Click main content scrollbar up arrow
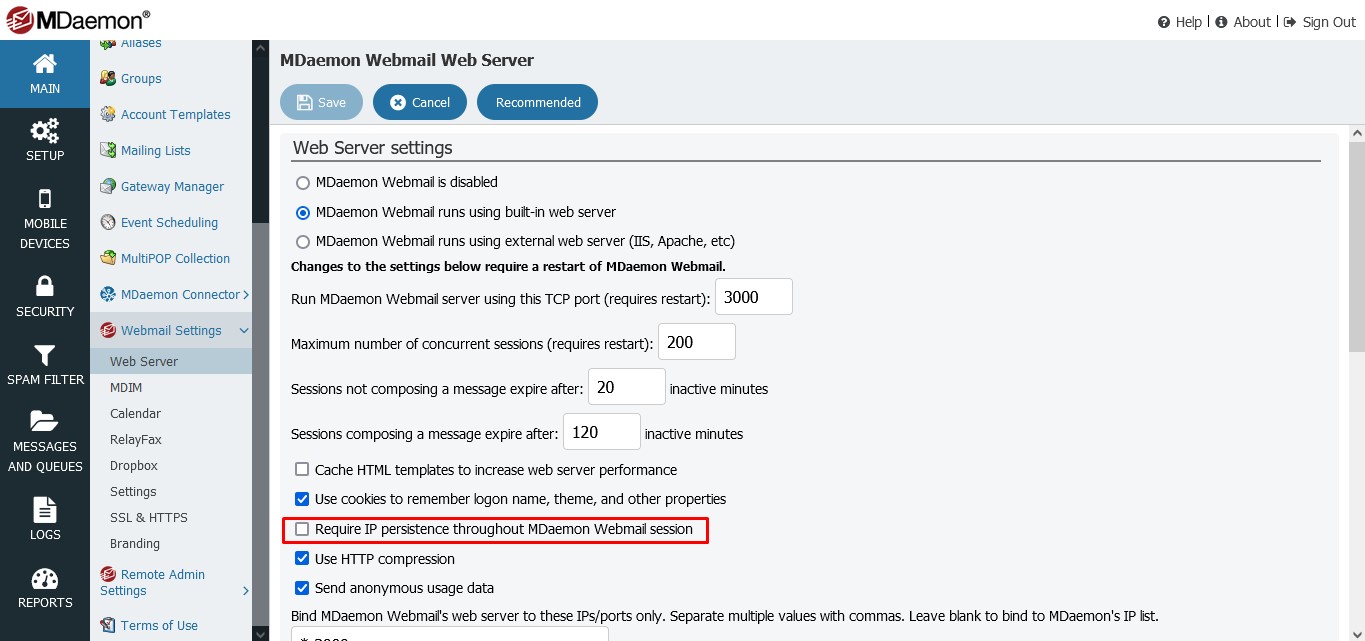This screenshot has width=1365, height=641. 1357,133
